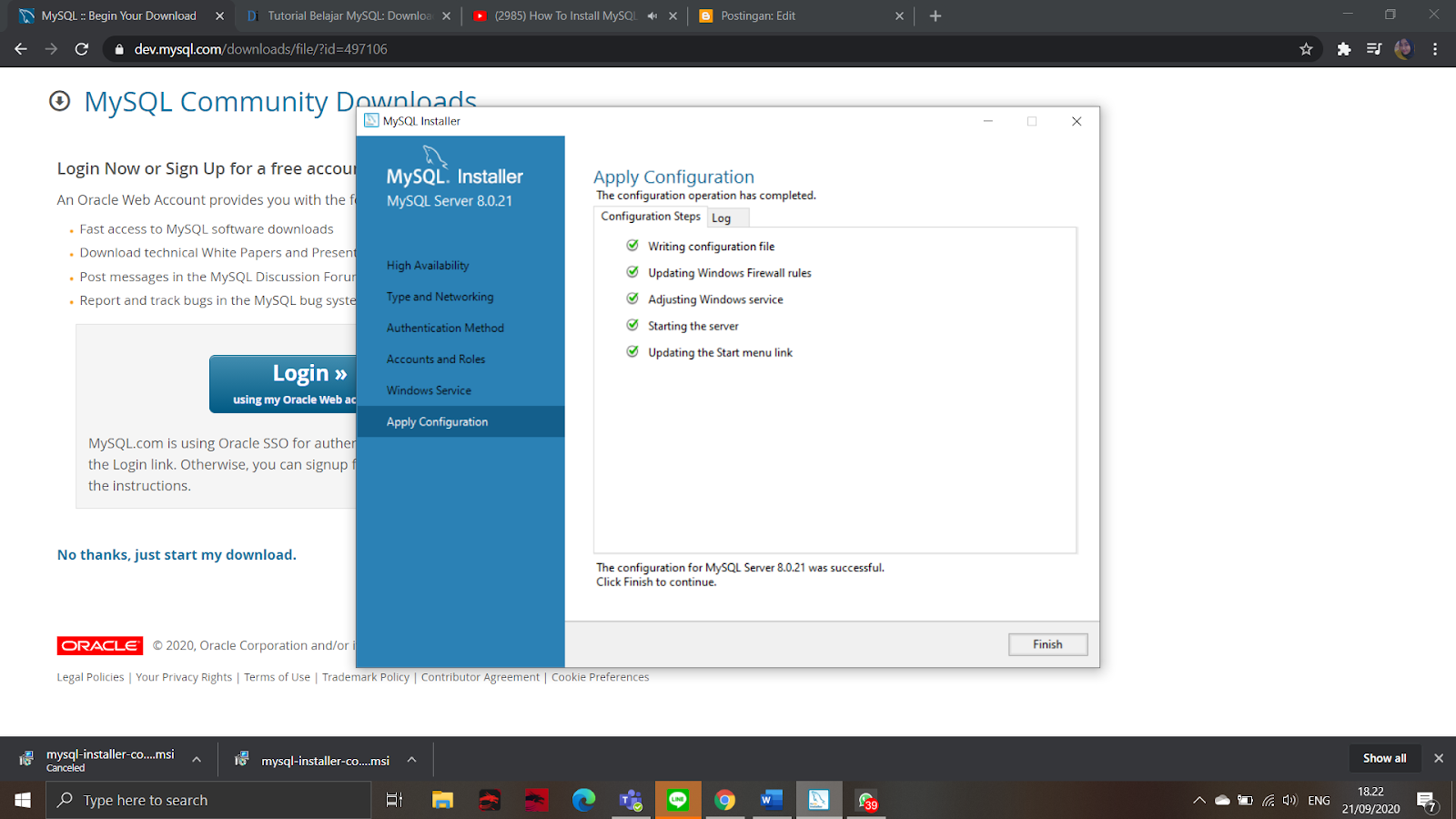Click Show all downloads button
The image size is (1456, 819).
coord(1384,758)
